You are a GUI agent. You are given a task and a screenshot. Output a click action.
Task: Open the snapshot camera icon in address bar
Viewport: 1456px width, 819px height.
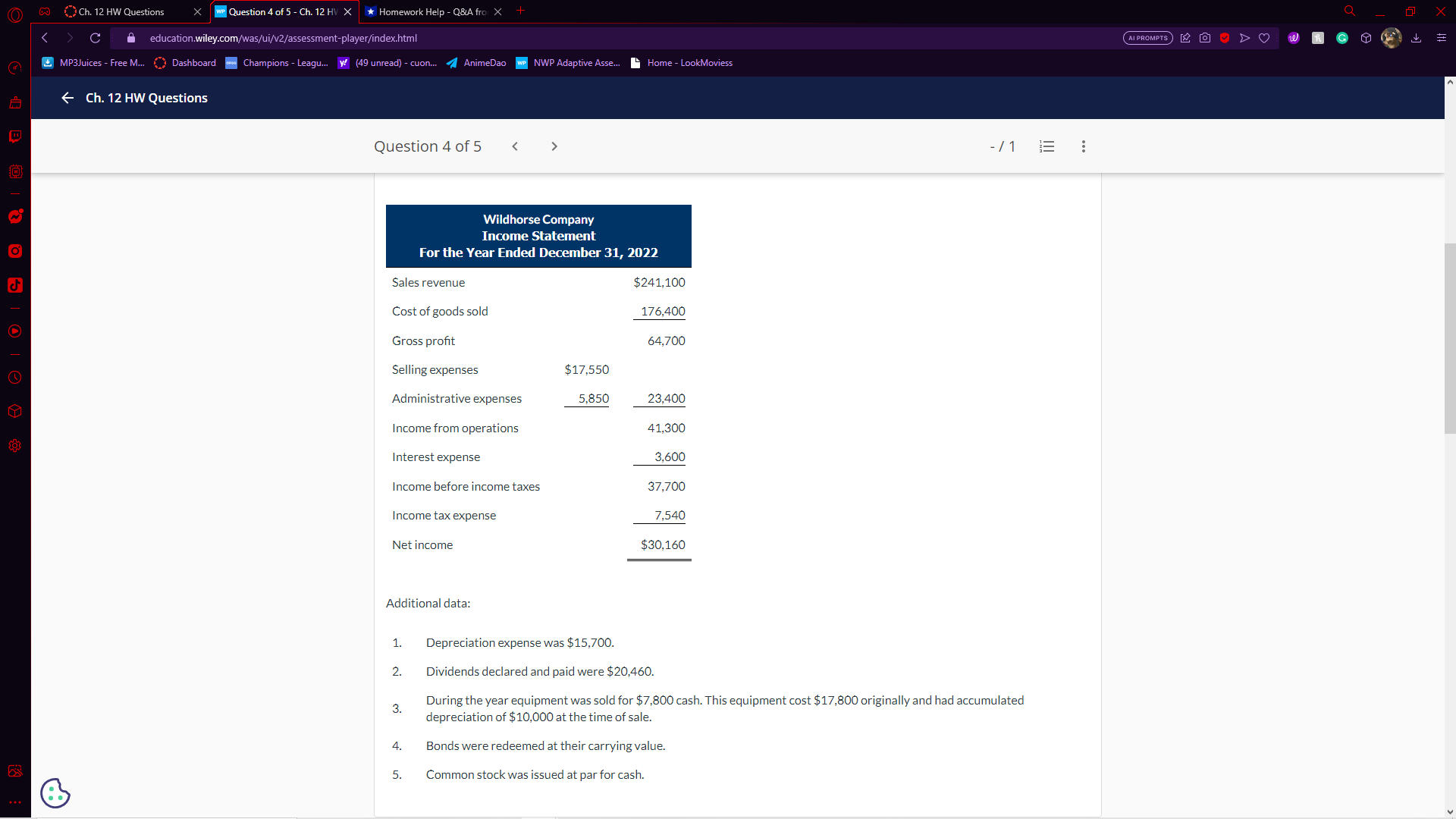[1205, 38]
